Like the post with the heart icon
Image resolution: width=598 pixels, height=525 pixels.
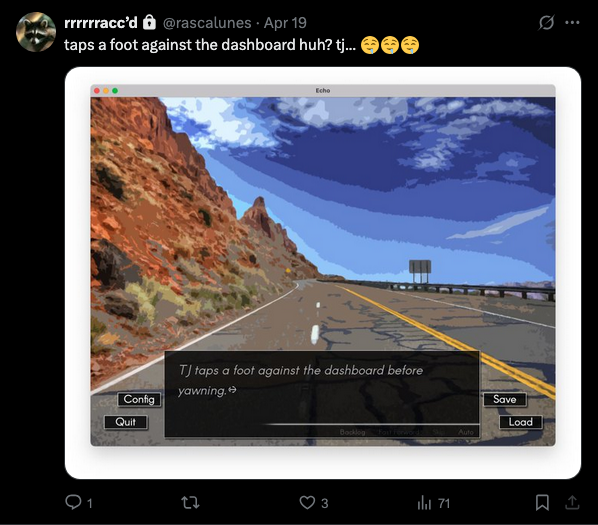pyautogui.click(x=307, y=503)
